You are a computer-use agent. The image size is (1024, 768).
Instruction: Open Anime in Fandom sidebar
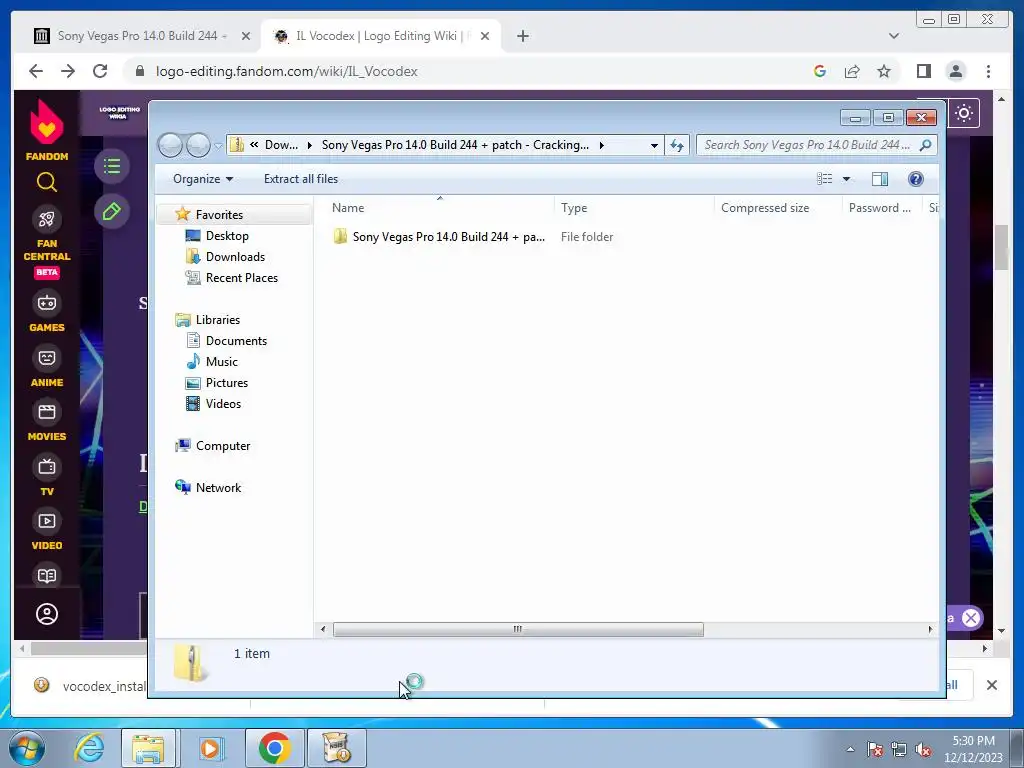(47, 367)
